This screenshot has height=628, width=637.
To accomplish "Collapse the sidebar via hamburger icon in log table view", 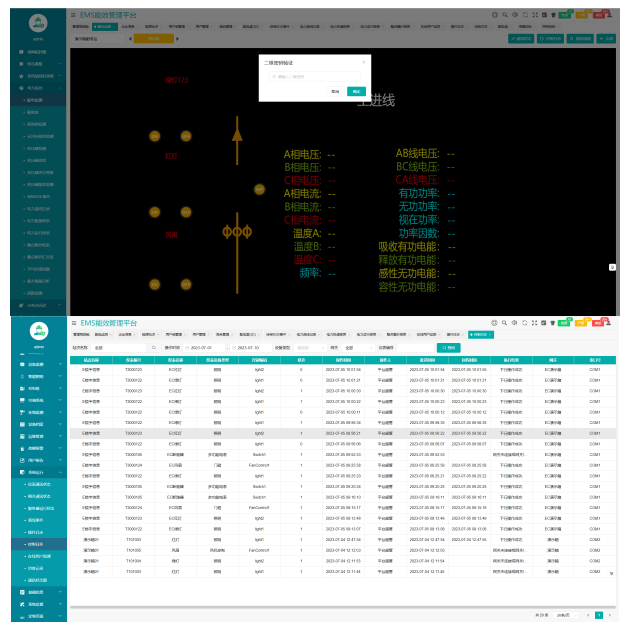I will (x=73, y=323).
